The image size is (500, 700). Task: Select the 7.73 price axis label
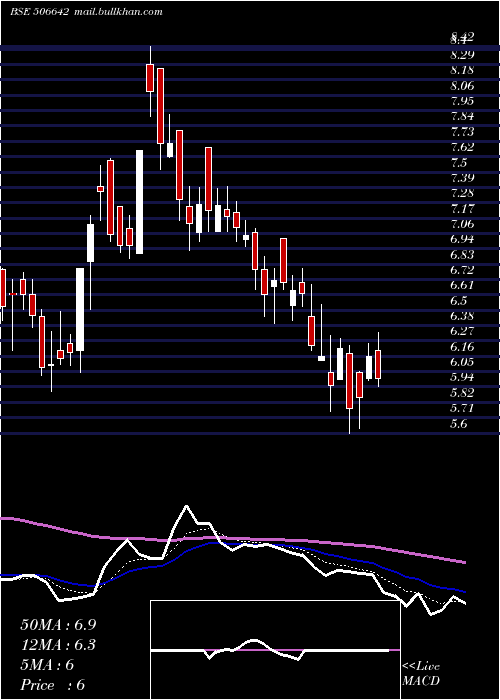pyautogui.click(x=462, y=132)
